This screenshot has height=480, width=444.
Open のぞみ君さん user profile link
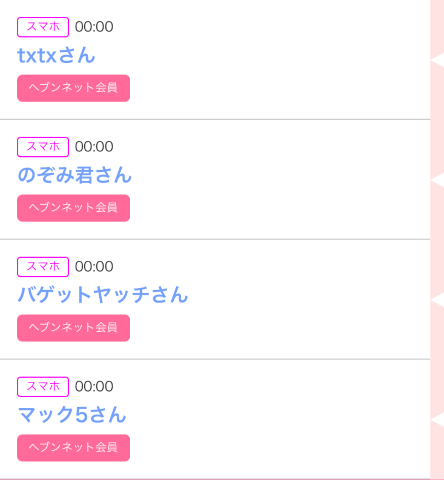click(75, 175)
